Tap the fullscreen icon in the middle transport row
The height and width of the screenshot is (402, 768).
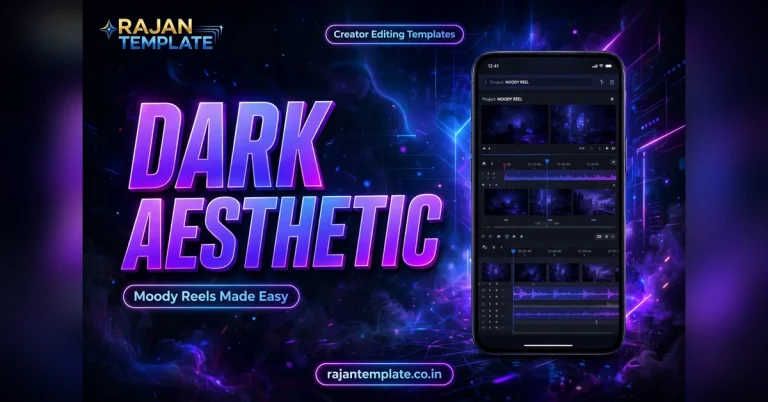point(507,236)
